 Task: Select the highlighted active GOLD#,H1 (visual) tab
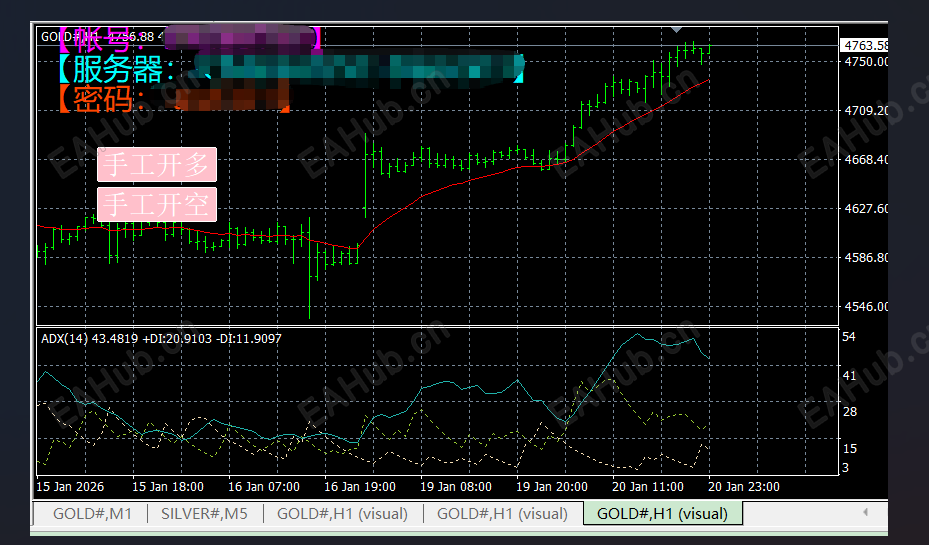662,514
